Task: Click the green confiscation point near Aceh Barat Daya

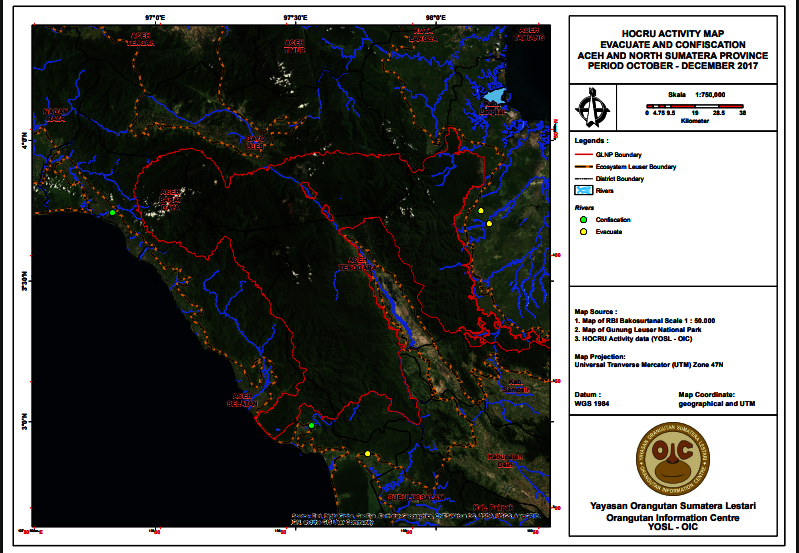Action: click(x=113, y=213)
